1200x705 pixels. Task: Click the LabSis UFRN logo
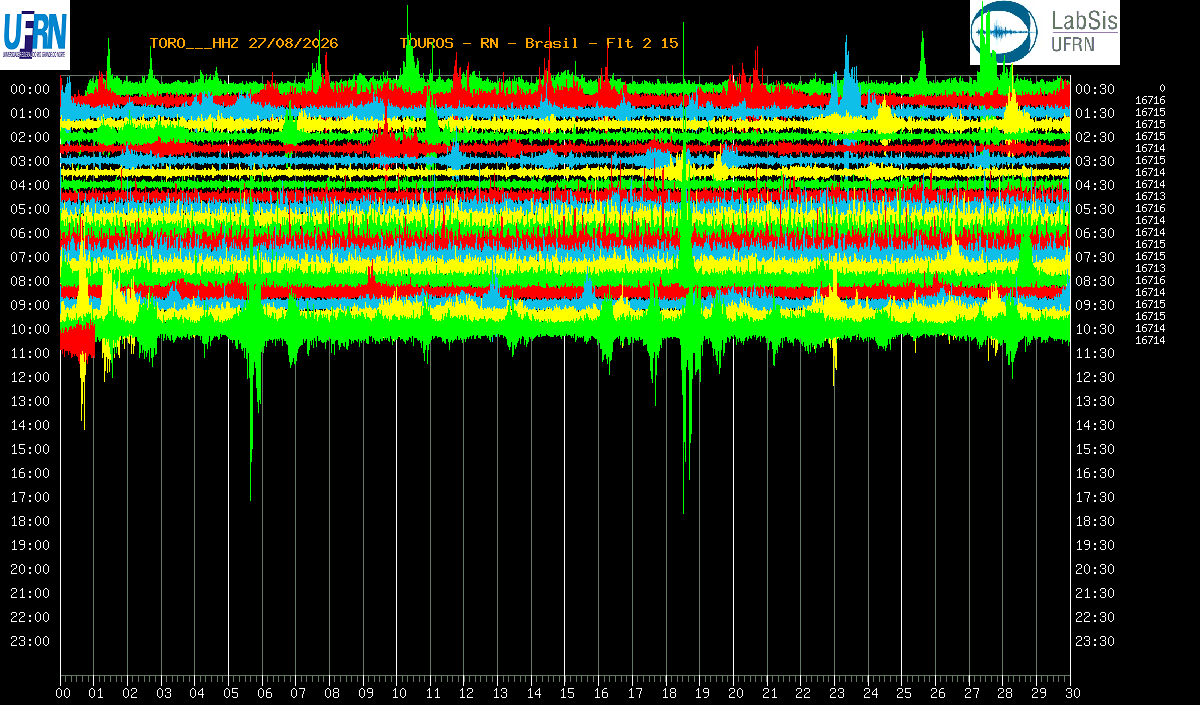click(1045, 33)
